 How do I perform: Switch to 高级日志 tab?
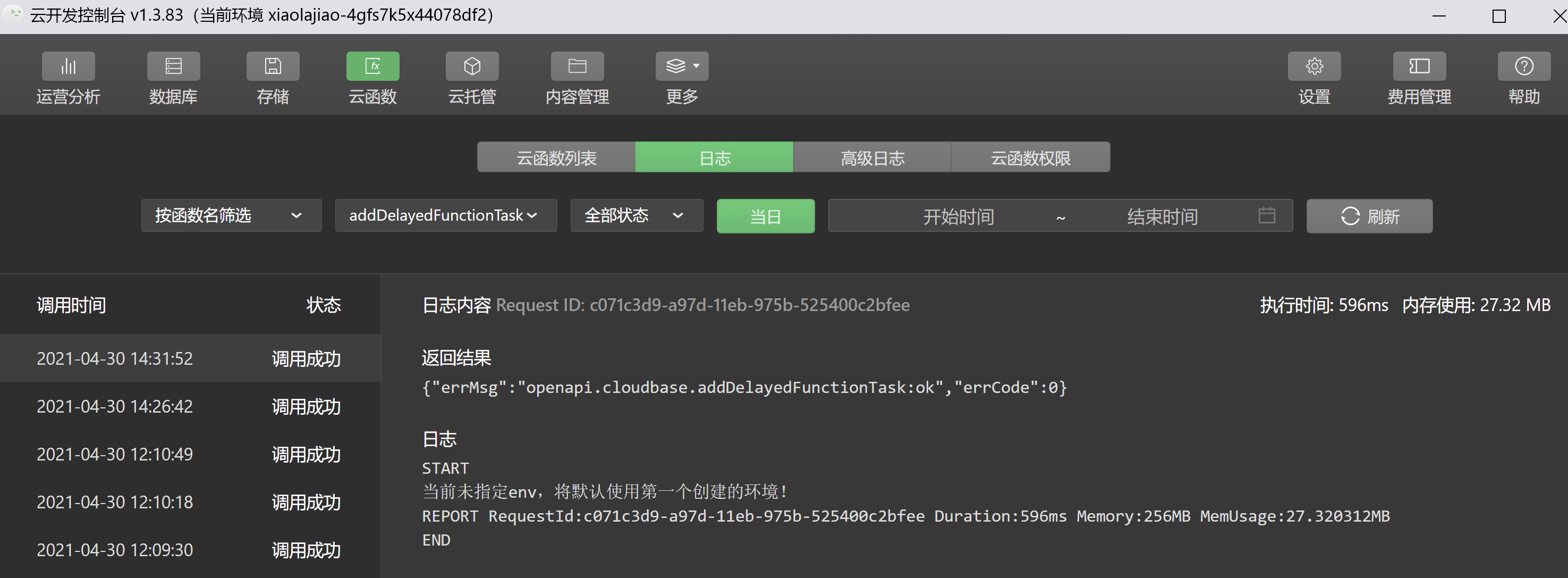[872, 158]
